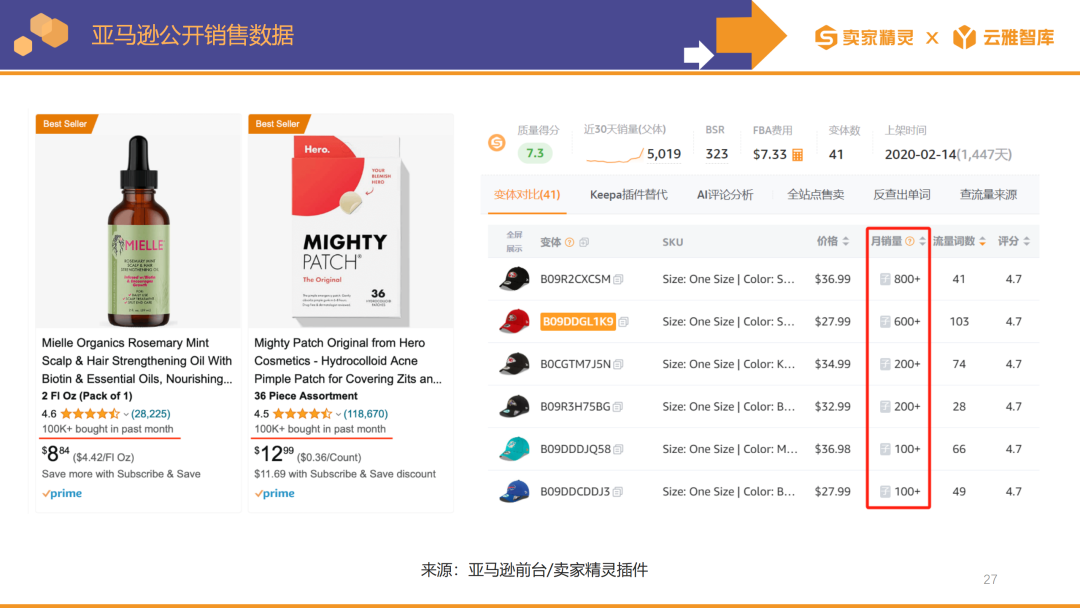
Task: Switch to the Keepa插件替代 tab
Action: 628,195
